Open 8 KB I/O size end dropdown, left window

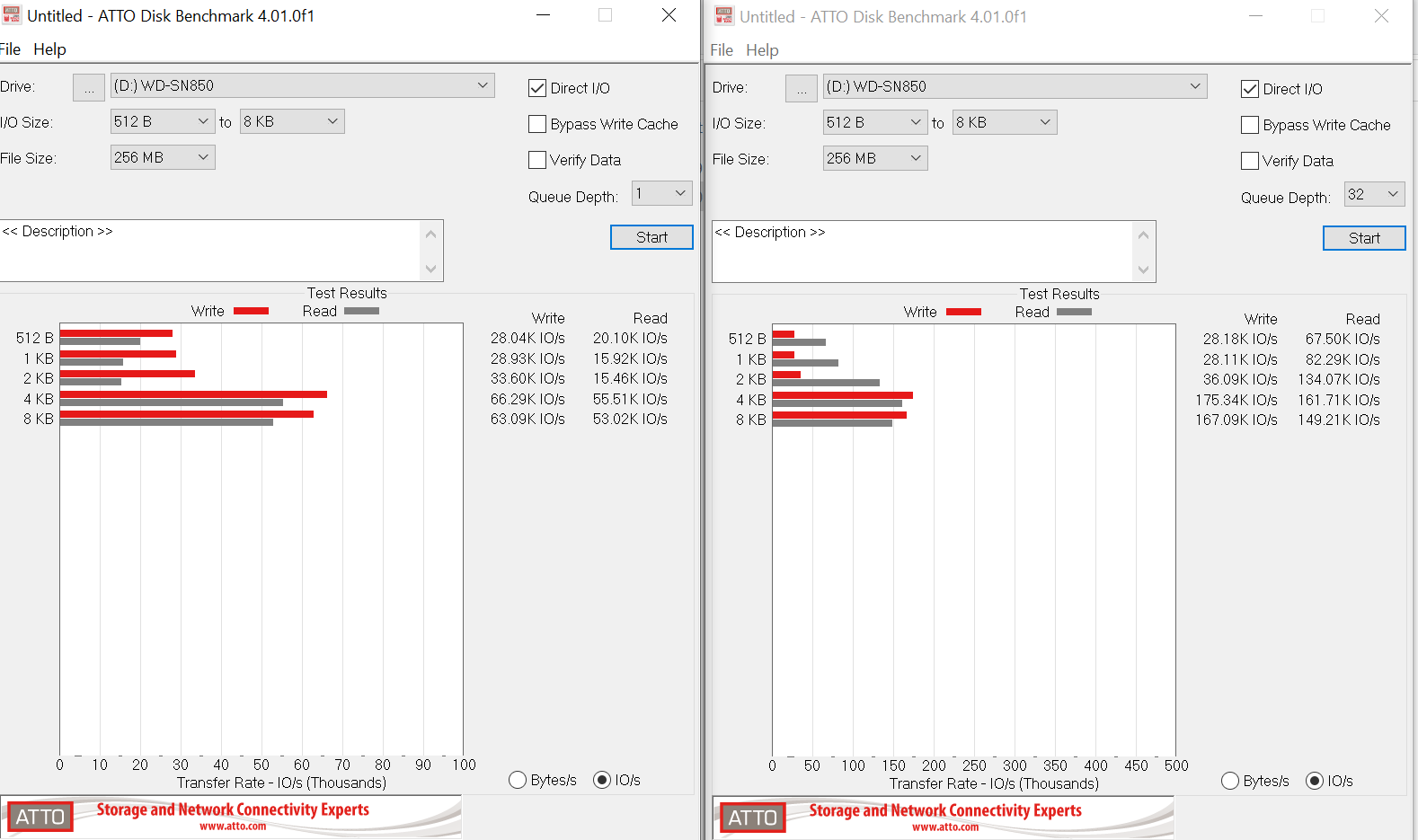292,121
